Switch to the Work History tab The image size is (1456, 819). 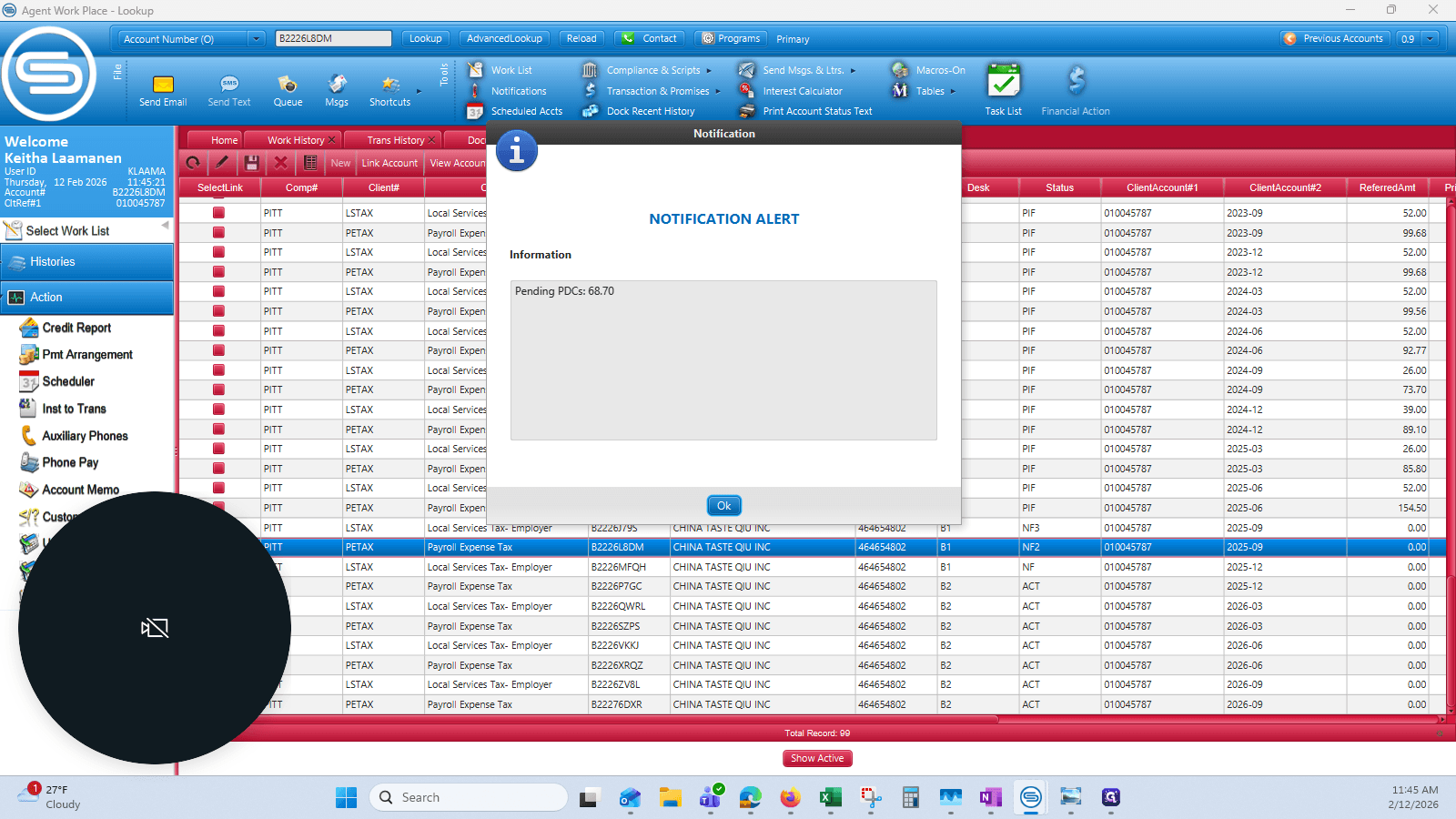[x=295, y=140]
